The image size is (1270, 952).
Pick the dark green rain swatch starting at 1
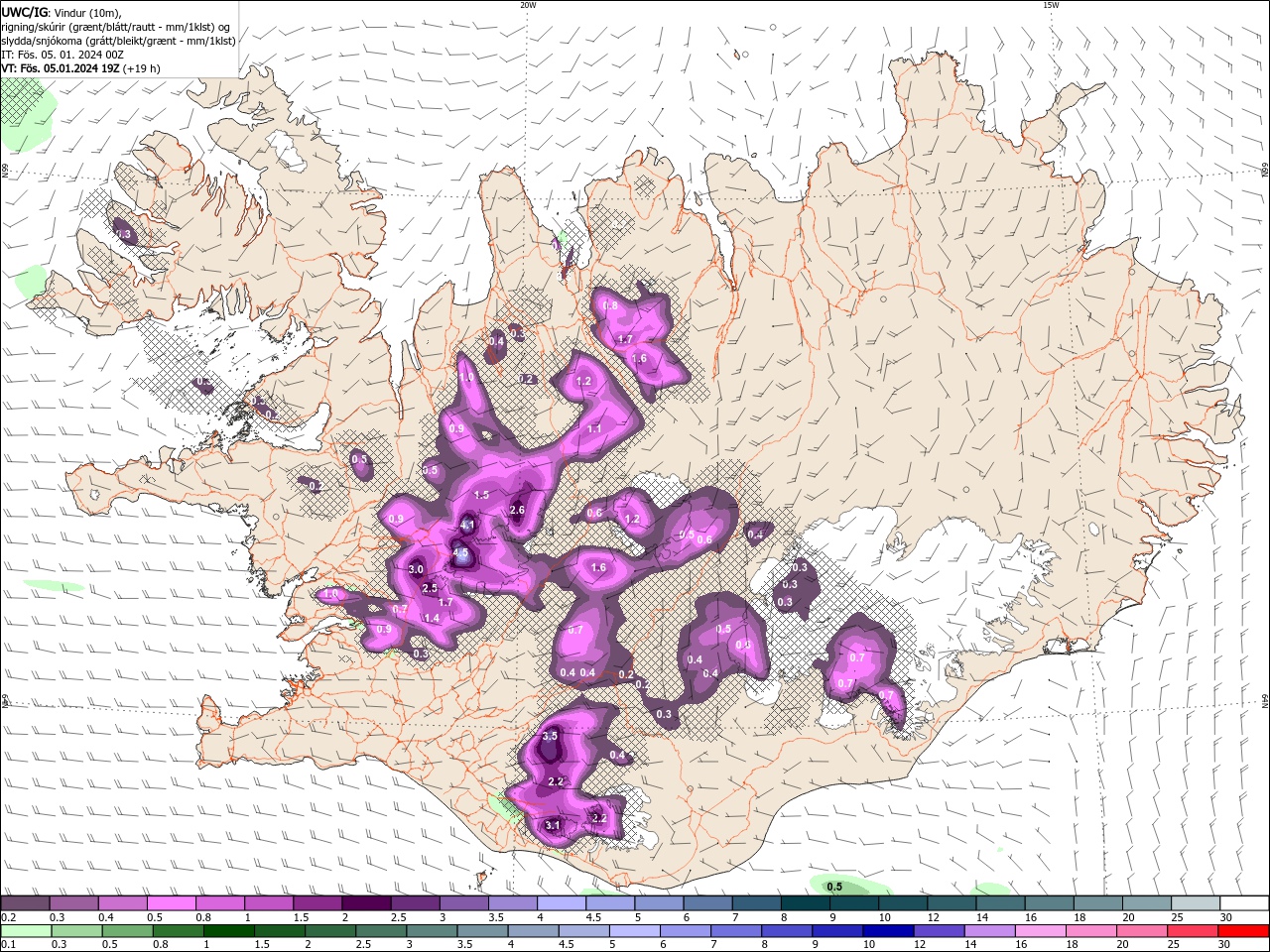[x=229, y=931]
